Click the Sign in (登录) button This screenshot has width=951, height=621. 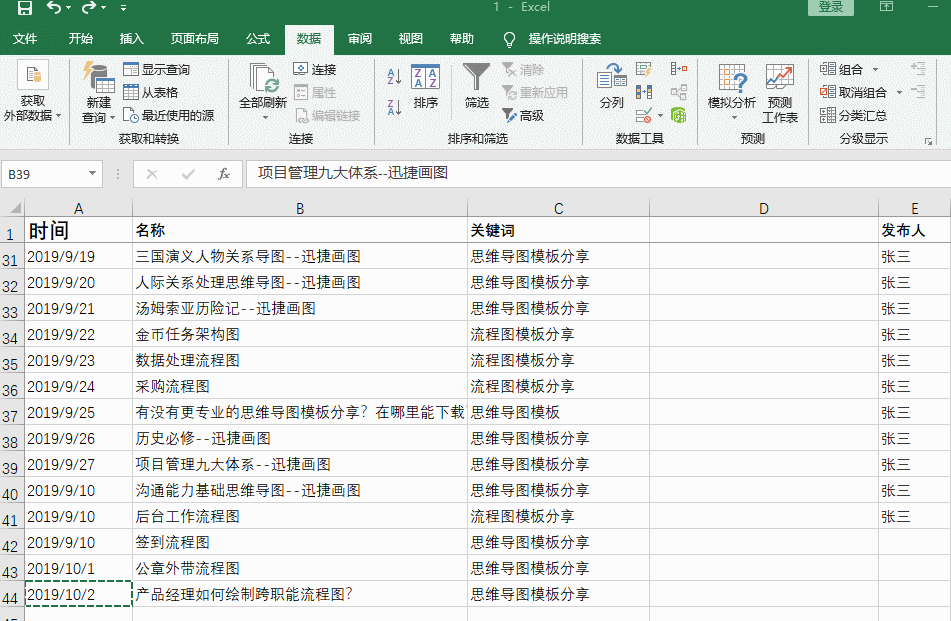coord(831,7)
